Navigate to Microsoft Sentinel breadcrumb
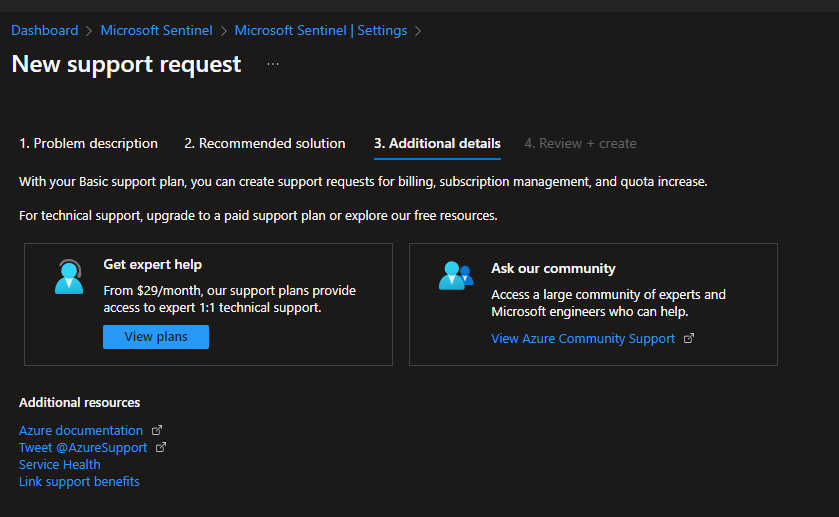This screenshot has height=517, width=839. click(x=156, y=30)
